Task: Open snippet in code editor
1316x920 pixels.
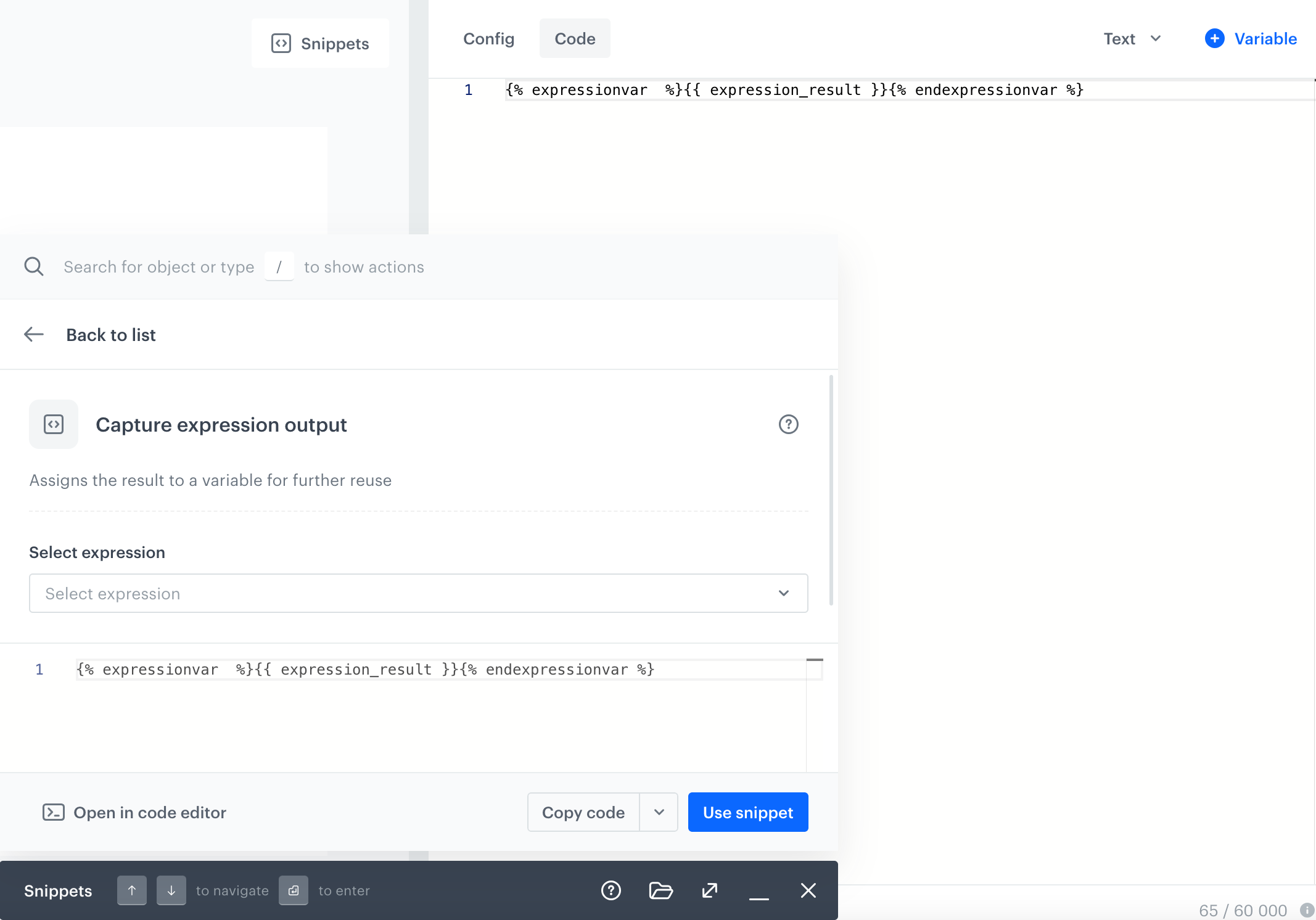Action: click(134, 812)
